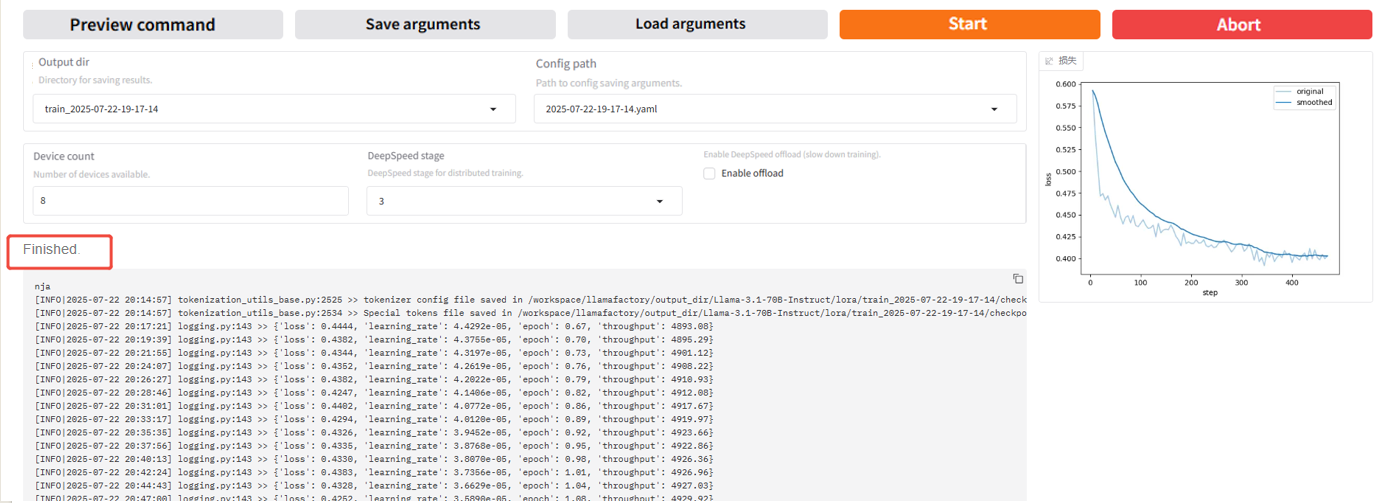Click the first log line reading nja
The width and height of the screenshot is (1380, 503).
tap(42, 286)
